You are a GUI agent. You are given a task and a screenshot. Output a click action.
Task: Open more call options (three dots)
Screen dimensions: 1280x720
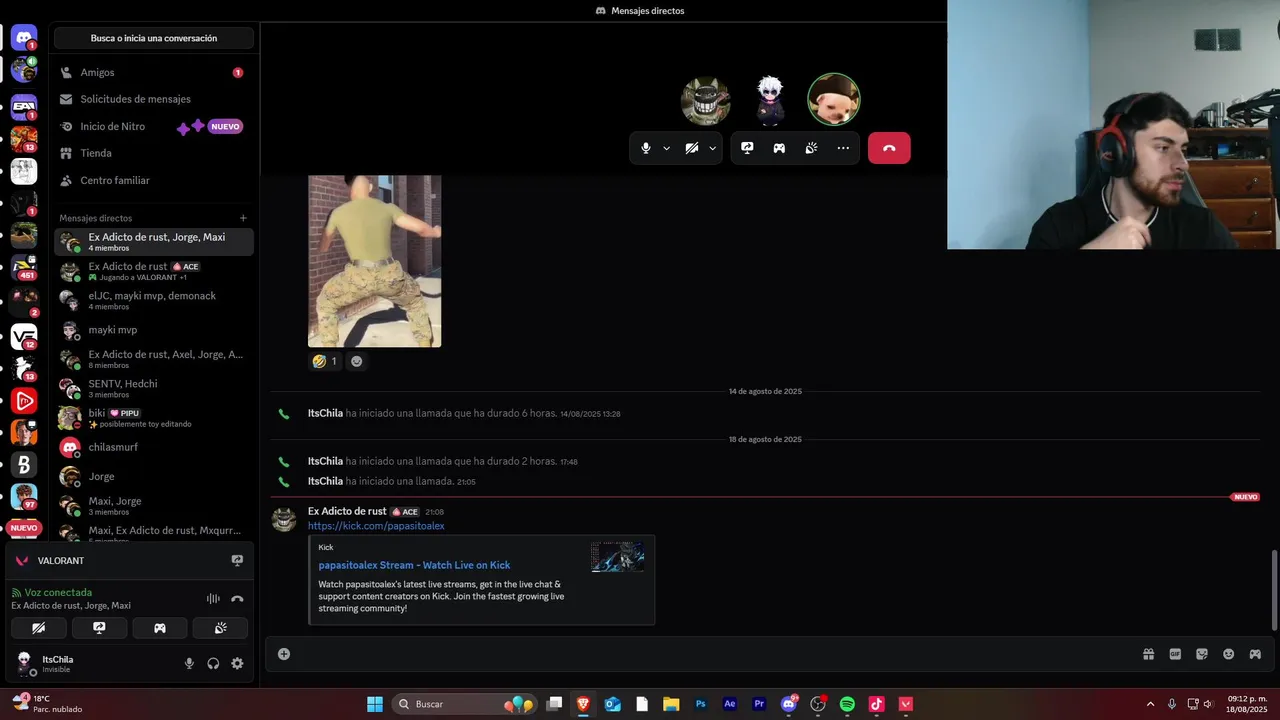[x=843, y=148]
